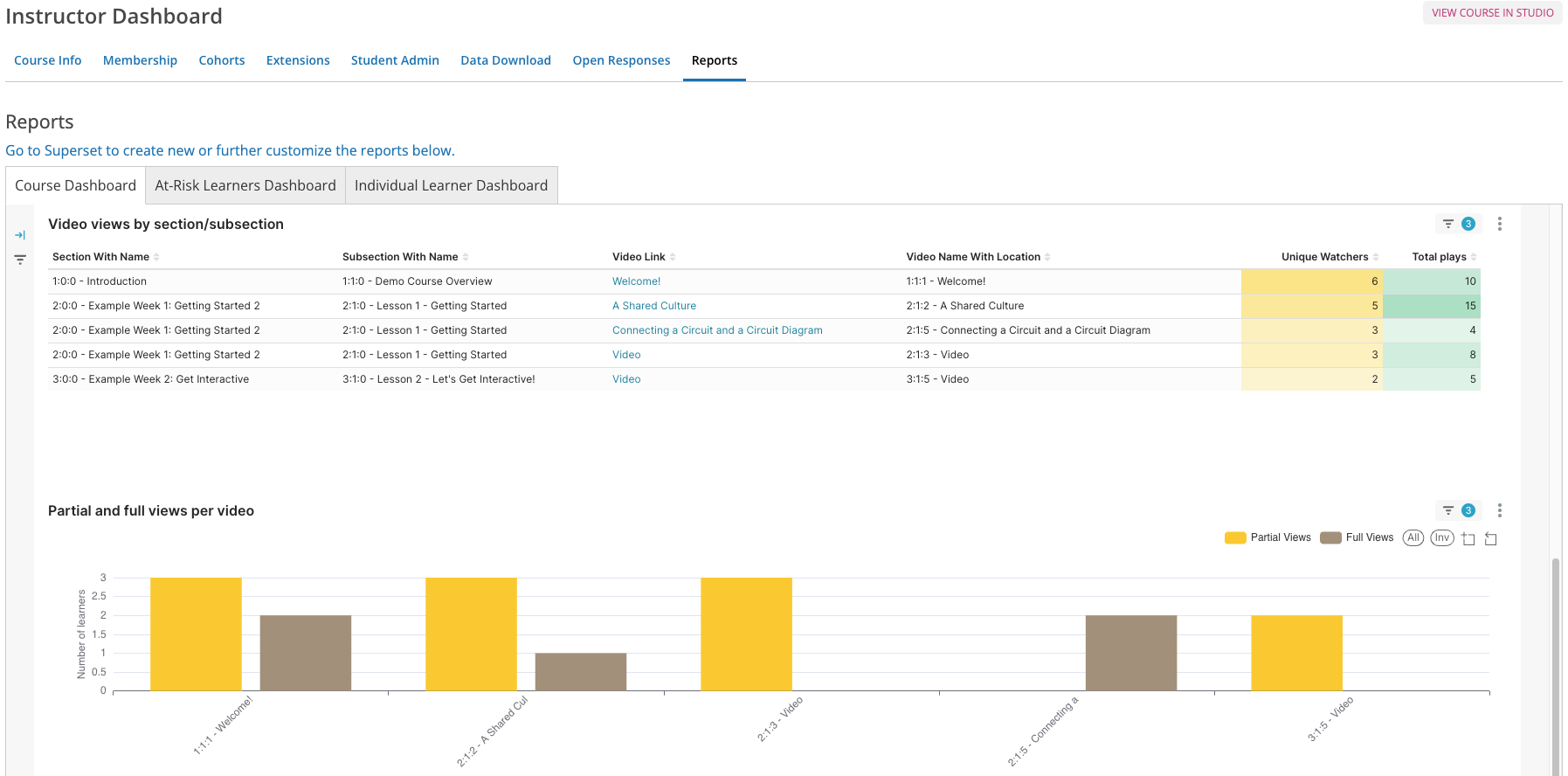Sort table by Total plays column
Viewport: 1568px width, 776px height.
click(1439, 257)
